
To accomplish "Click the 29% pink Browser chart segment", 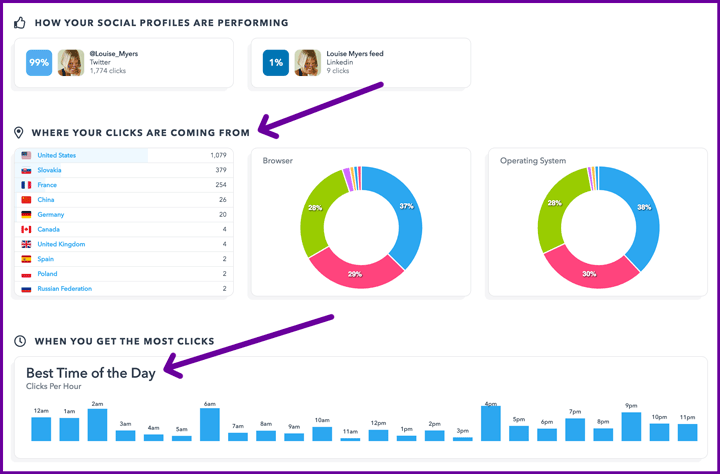I will [355, 274].
